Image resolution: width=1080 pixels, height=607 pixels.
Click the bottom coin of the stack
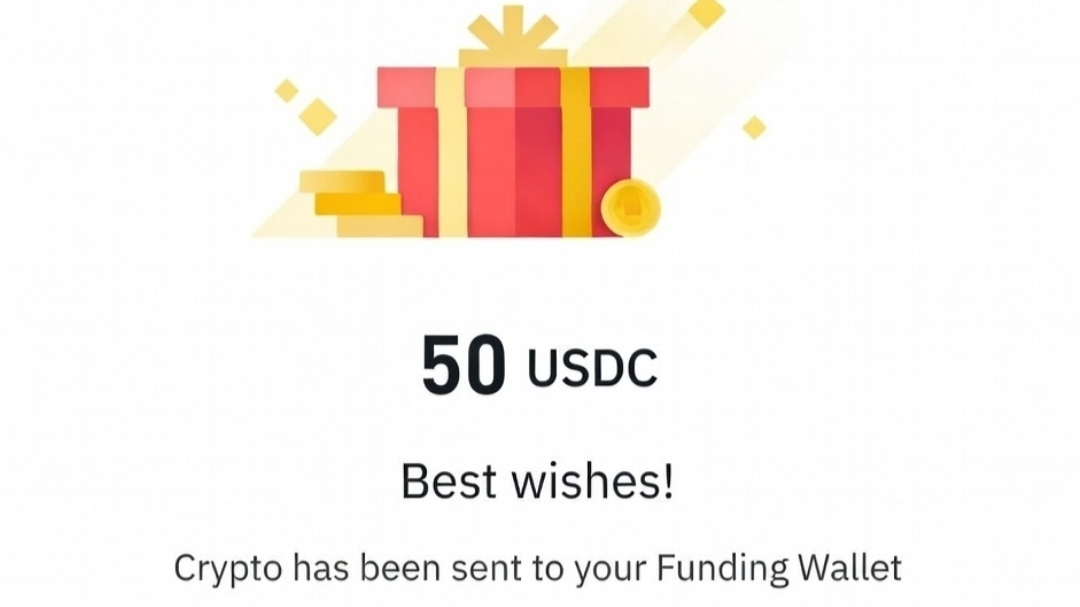tap(380, 226)
